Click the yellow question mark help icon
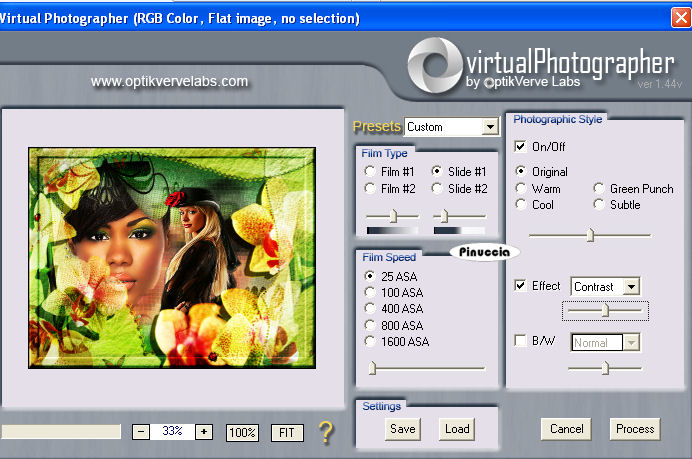692x459 pixels. (326, 432)
